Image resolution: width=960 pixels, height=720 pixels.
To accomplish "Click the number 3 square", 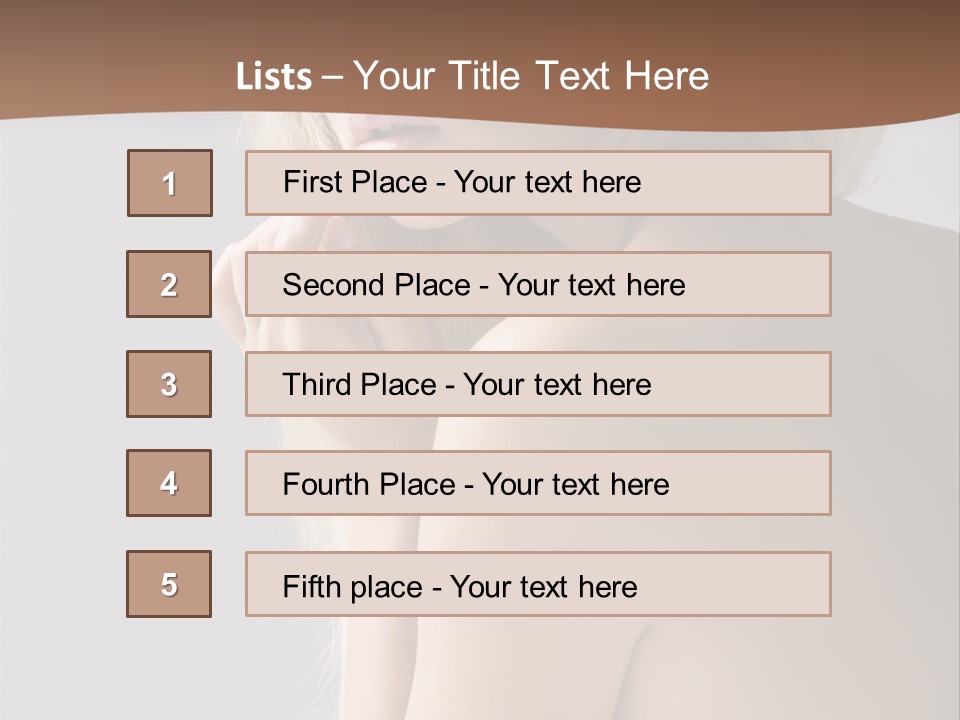I will click(x=169, y=384).
